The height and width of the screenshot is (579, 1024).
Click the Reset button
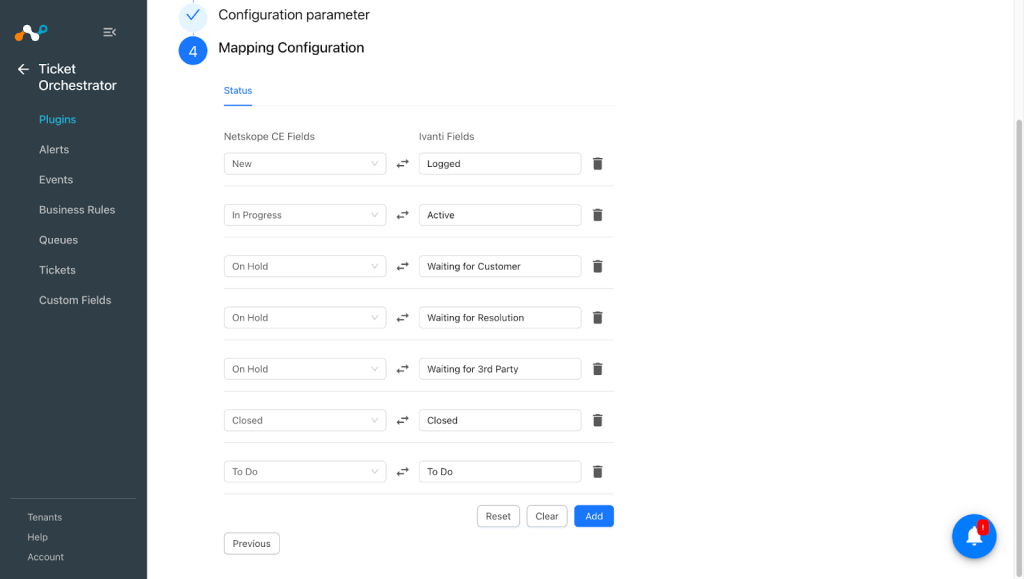pos(498,516)
